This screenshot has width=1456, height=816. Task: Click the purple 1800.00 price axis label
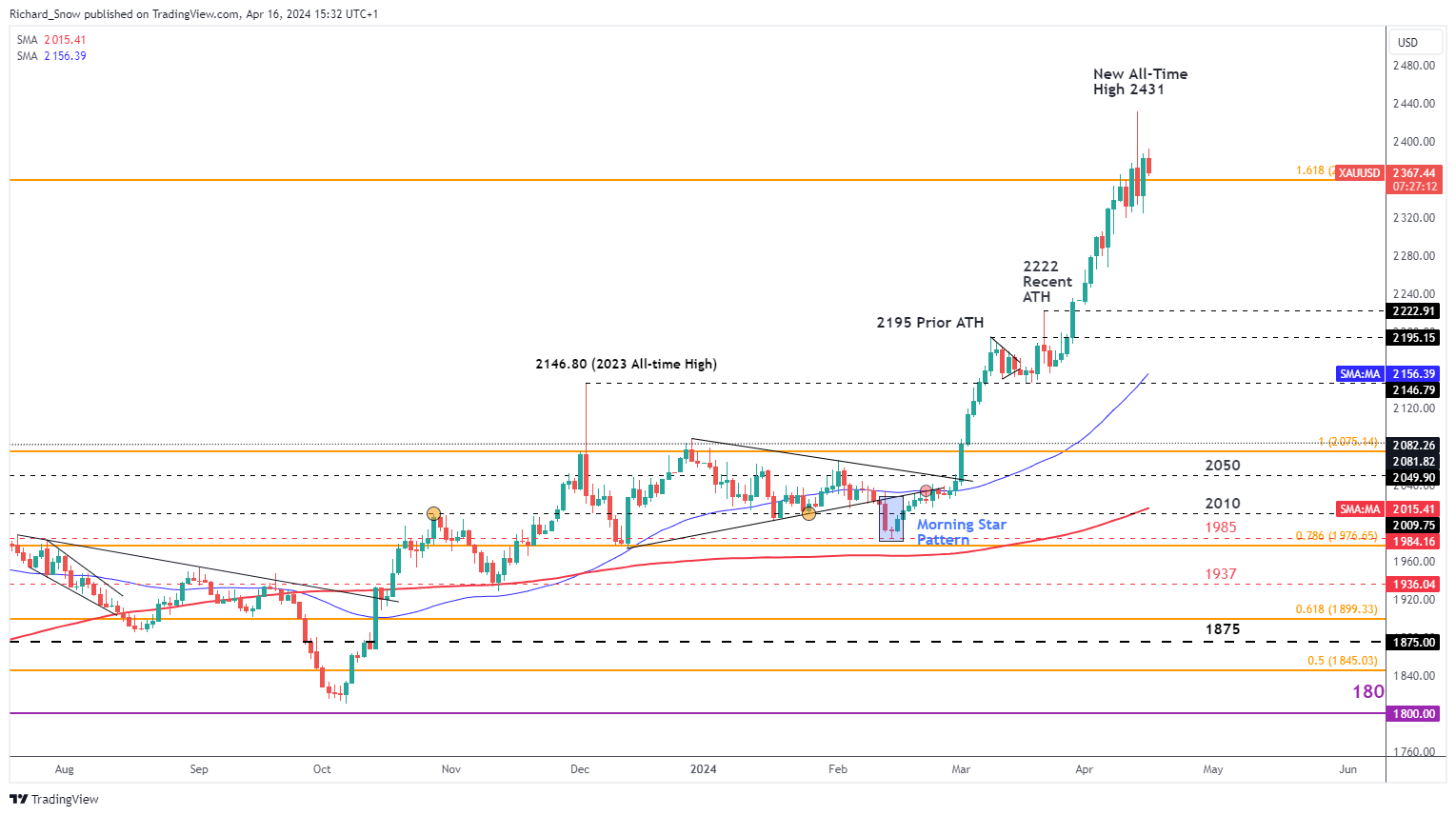[1414, 714]
